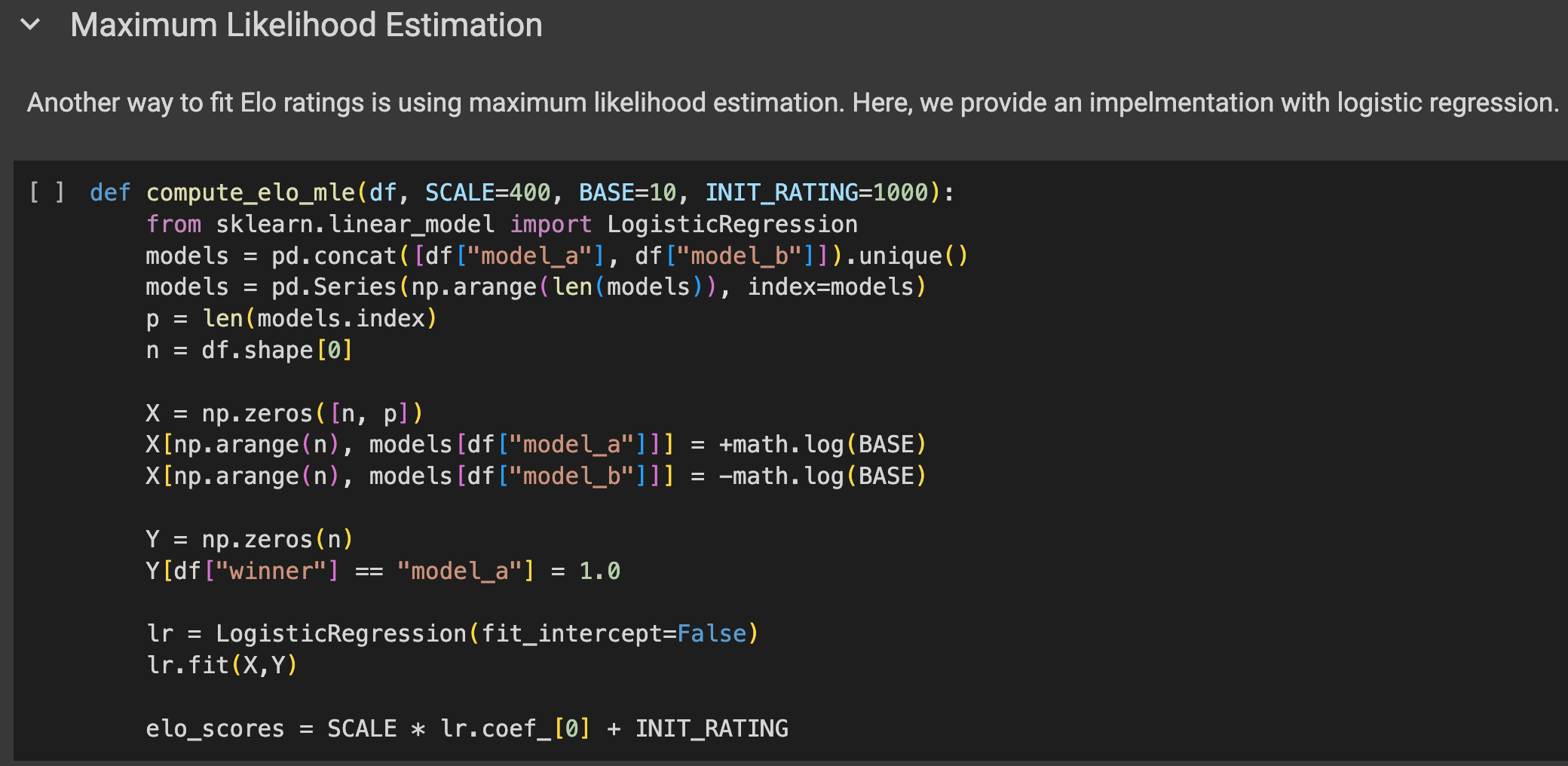This screenshot has height=766, width=1568.
Task: Click the -math.log(BASE) expression
Action: click(x=822, y=476)
